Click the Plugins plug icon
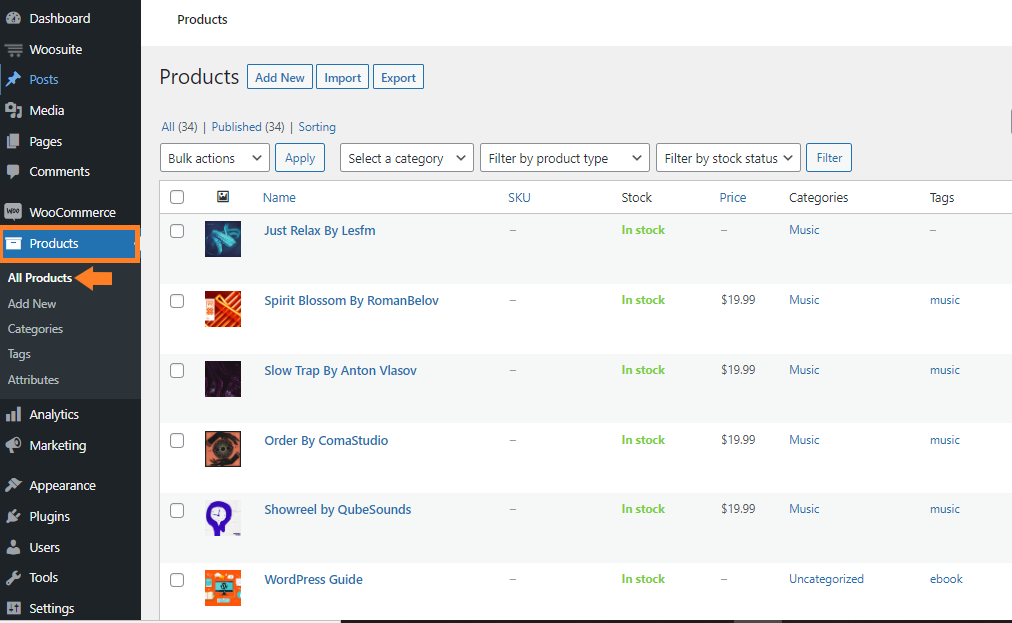 [14, 516]
